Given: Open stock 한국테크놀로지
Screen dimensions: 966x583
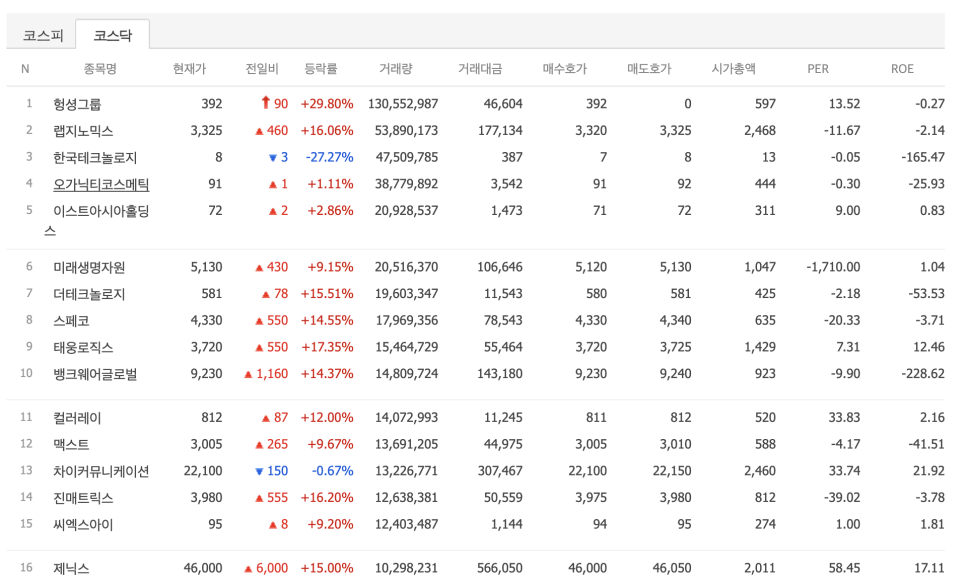Looking at the screenshot, I should [95, 158].
